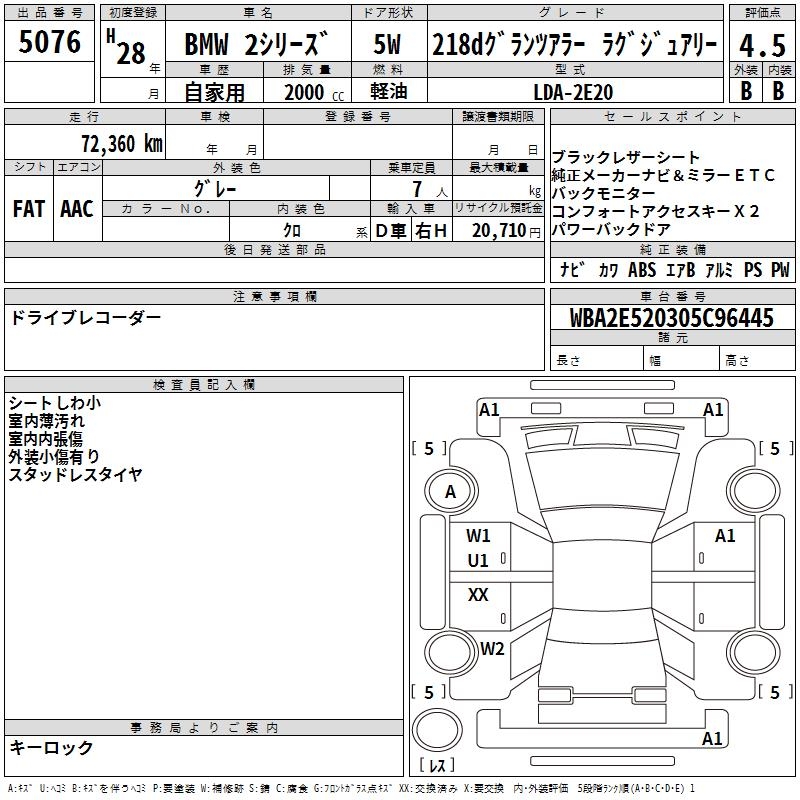Select the セールスポイント header
Image resolution: width=800 pixels, height=800 pixels.
[672, 116]
